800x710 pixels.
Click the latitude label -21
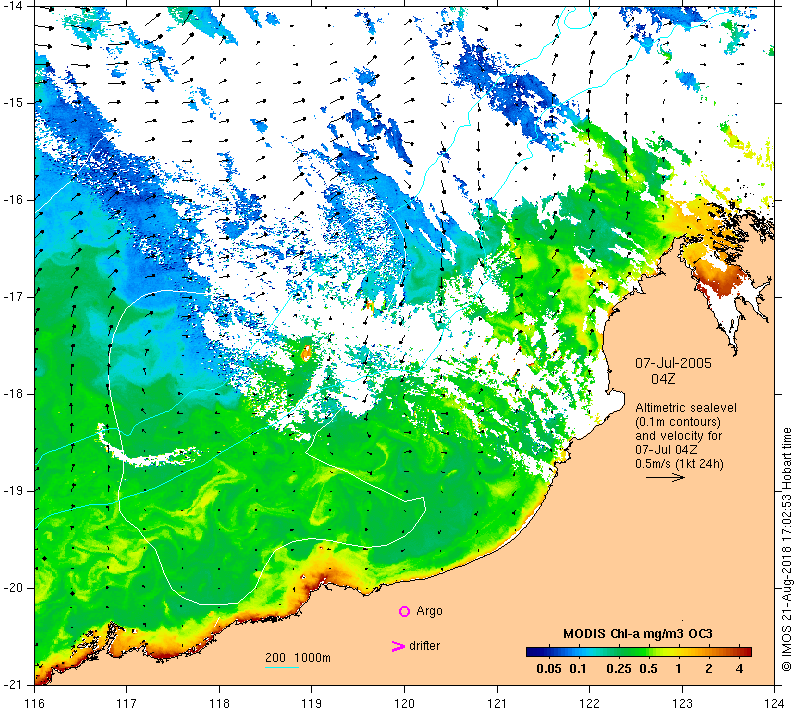pyautogui.click(x=12, y=684)
